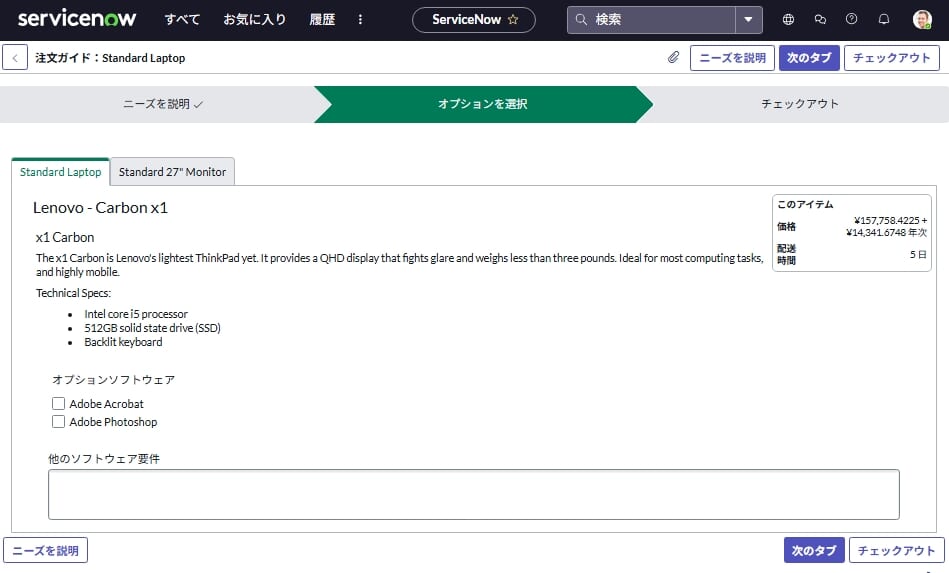Click the ServiceNow logo
Image resolution: width=949 pixels, height=573 pixels.
77,19
